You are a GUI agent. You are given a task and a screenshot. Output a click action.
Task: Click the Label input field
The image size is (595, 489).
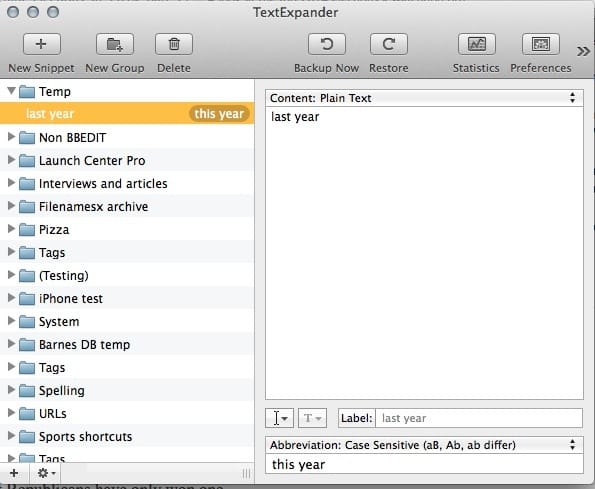[479, 418]
